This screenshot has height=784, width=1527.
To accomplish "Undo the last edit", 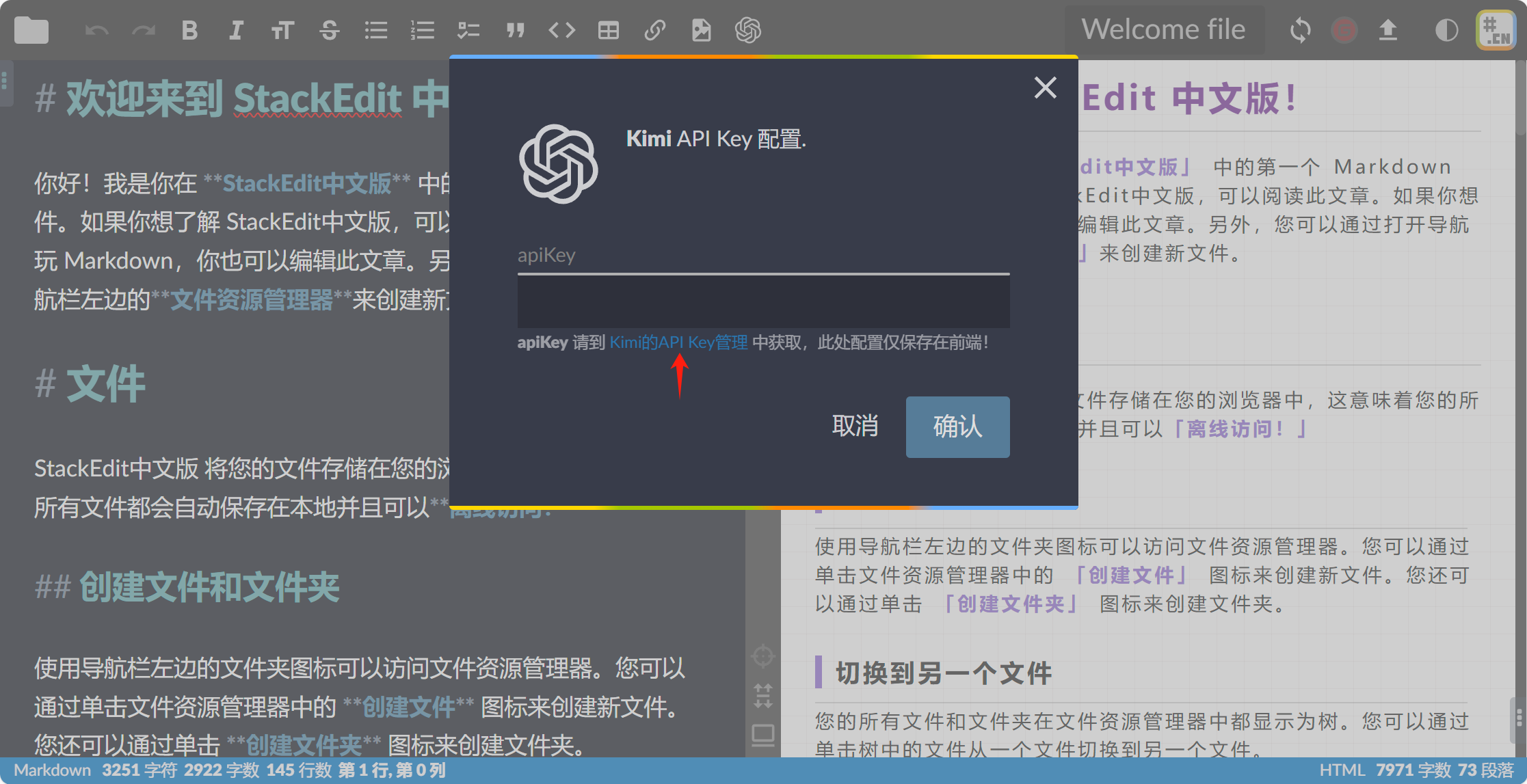I will coord(96,30).
